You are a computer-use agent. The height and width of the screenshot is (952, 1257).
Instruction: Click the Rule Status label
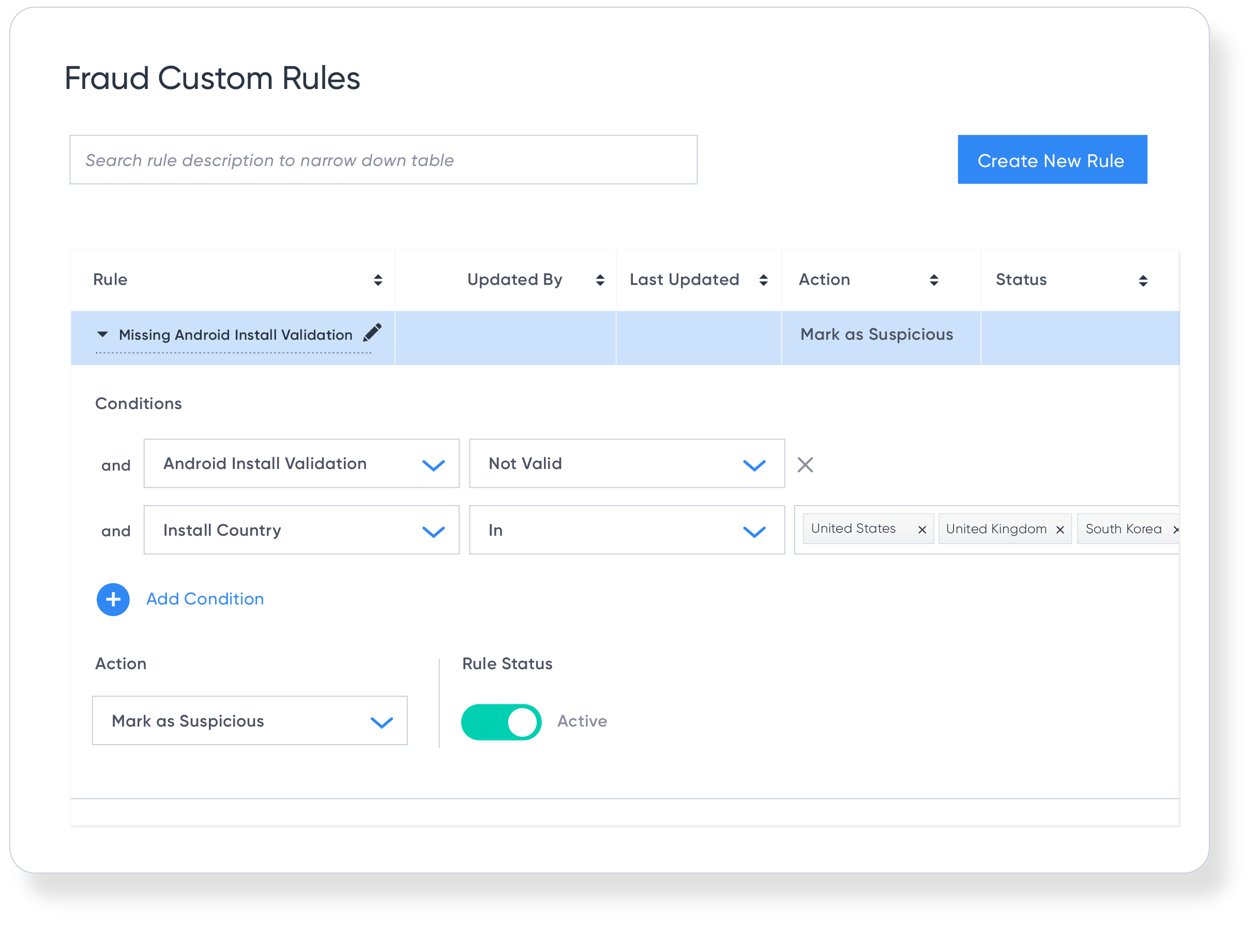[507, 663]
